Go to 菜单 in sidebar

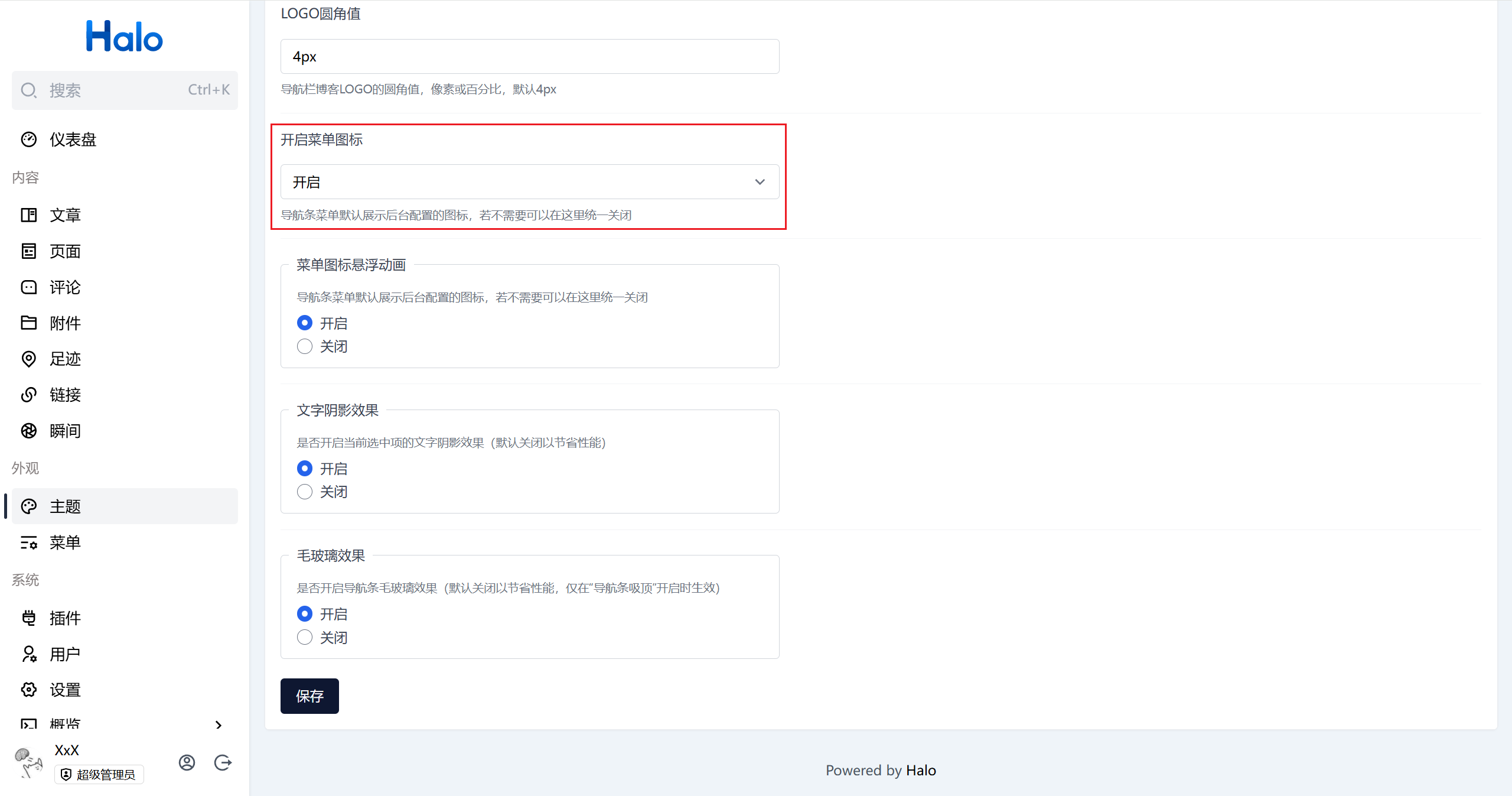[65, 542]
